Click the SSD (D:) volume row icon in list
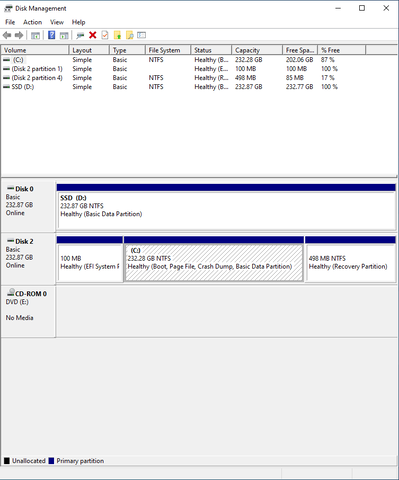Image resolution: width=399 pixels, height=480 pixels. pos(6,87)
